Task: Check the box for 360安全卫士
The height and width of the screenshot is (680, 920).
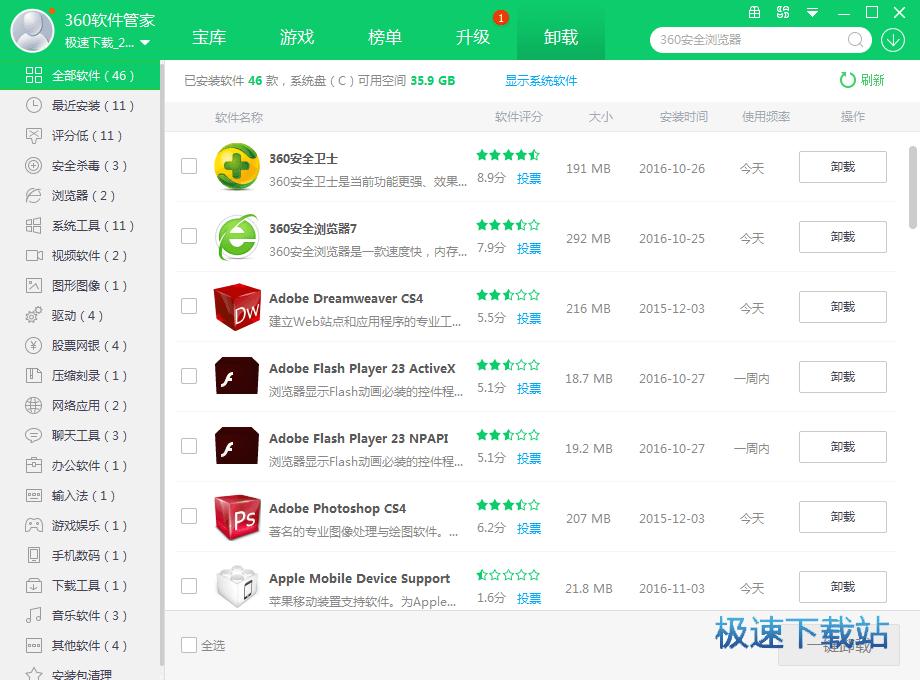Action: coord(189,166)
